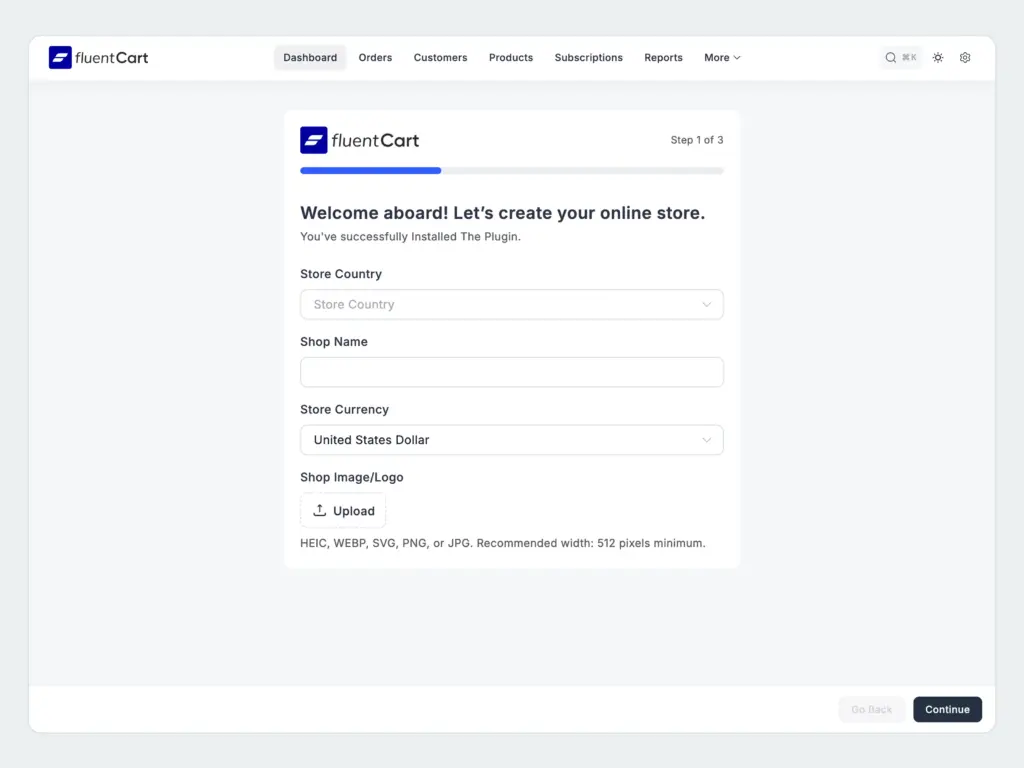Open the Store Country dropdown

coord(511,304)
